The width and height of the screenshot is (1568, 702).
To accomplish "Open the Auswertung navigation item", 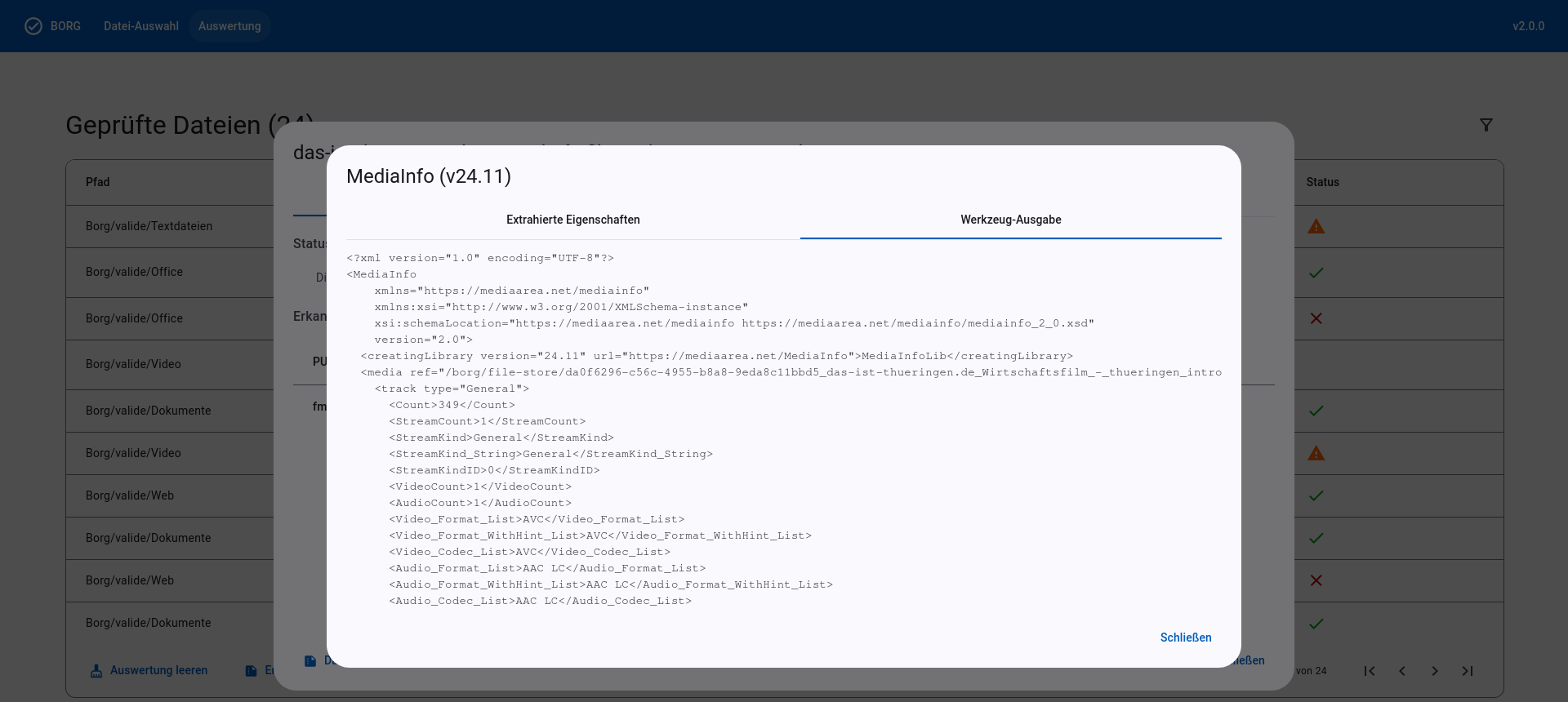I will click(229, 26).
